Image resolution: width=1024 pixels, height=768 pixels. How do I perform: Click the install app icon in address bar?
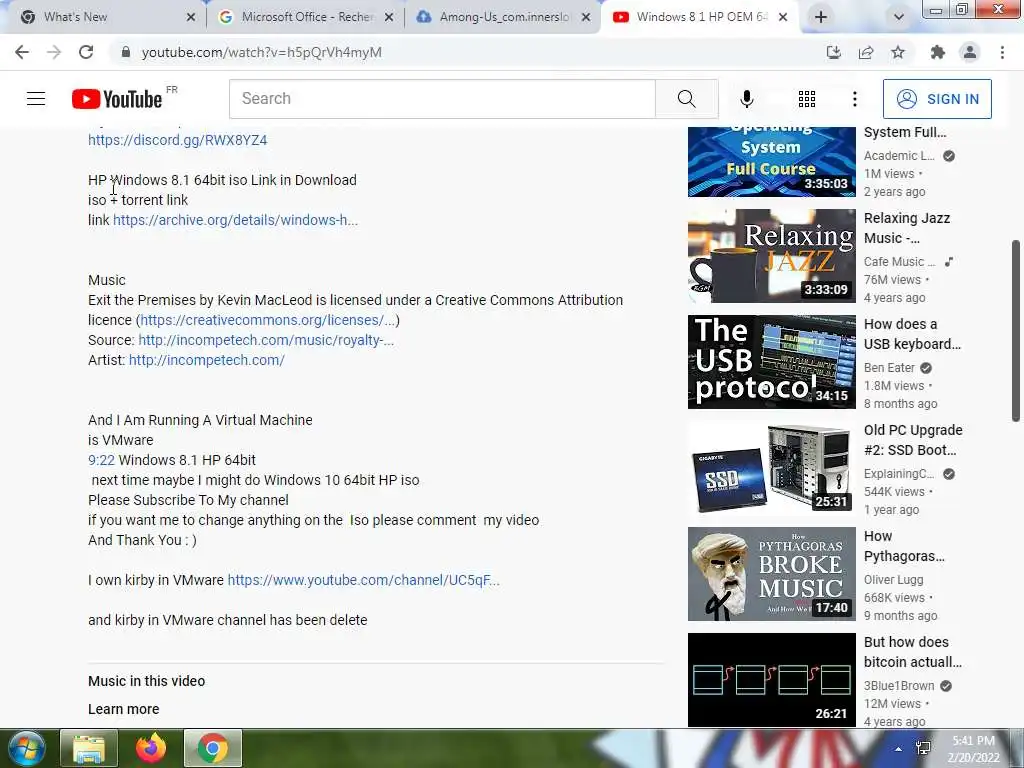coord(833,52)
